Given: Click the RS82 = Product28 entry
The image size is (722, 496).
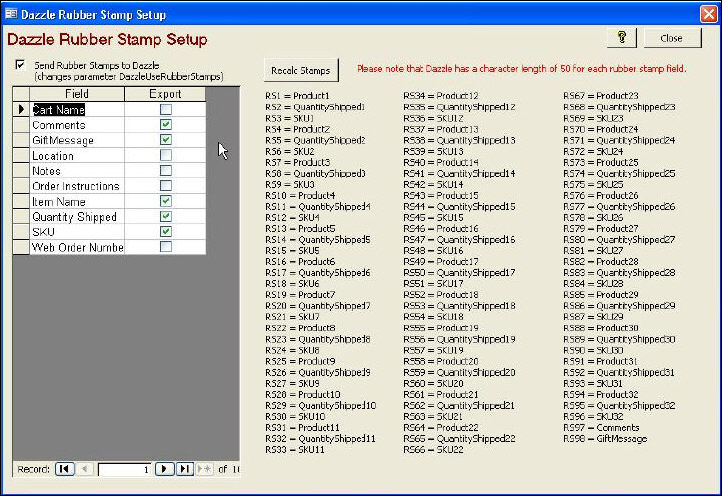Looking at the screenshot, I should click(601, 262).
